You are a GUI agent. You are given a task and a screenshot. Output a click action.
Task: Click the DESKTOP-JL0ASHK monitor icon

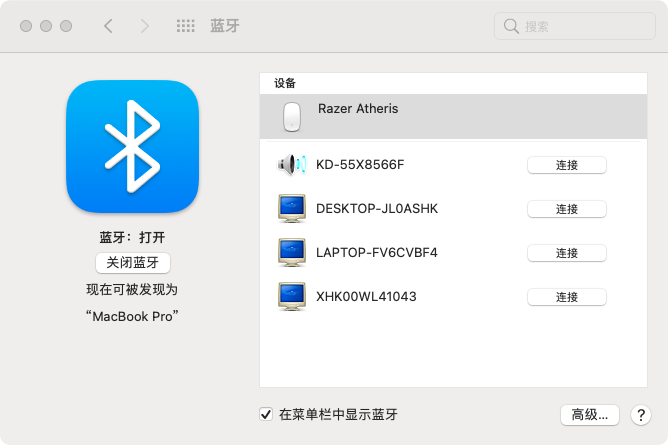click(292, 209)
